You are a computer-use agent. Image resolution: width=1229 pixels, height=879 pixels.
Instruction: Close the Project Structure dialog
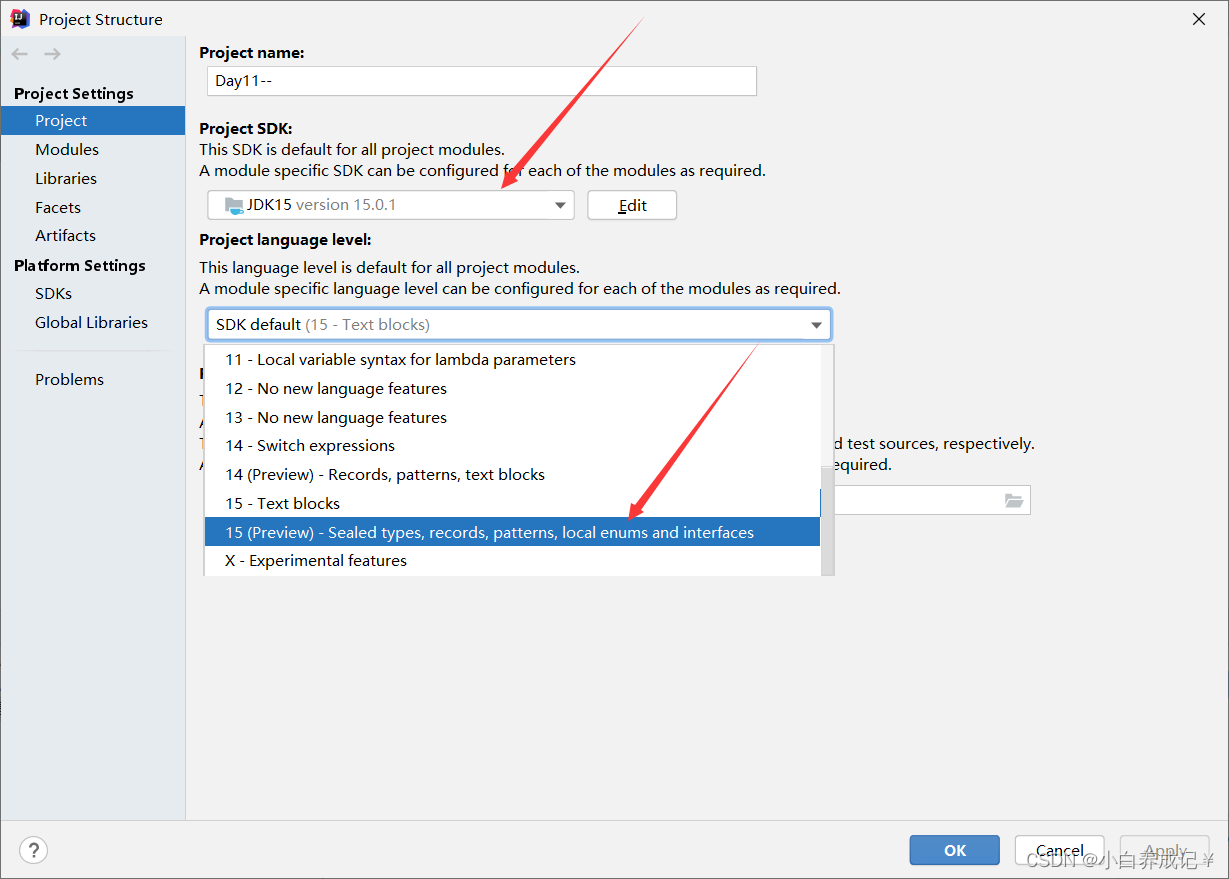(x=1198, y=18)
